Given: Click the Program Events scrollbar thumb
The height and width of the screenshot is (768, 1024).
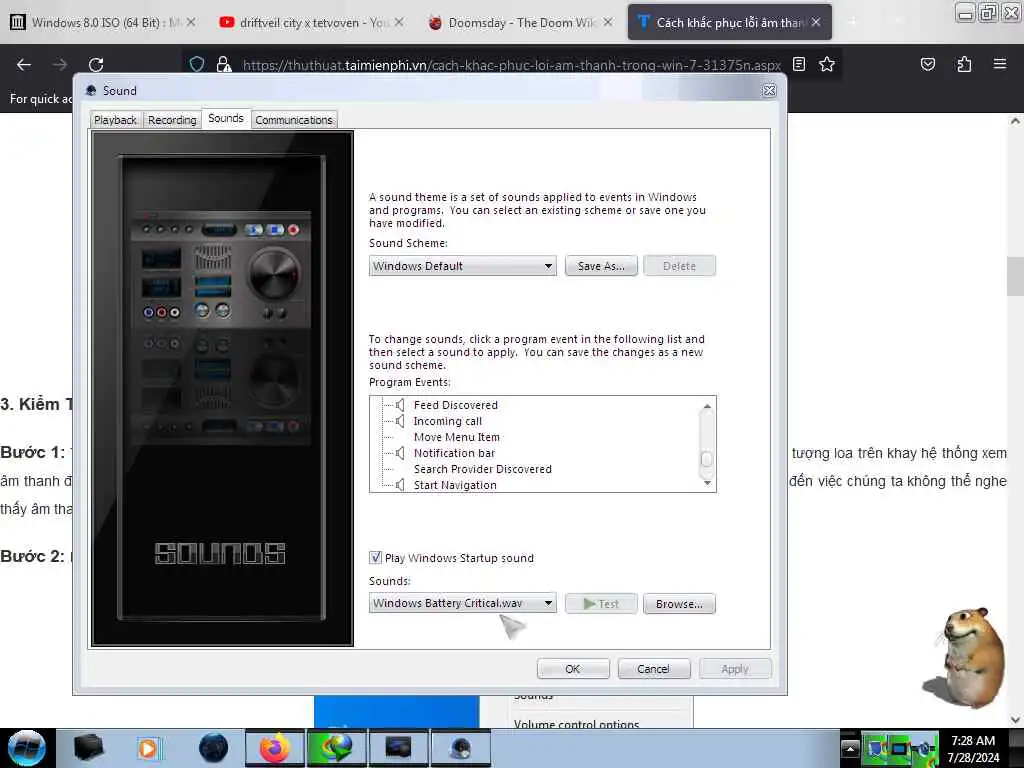Looking at the screenshot, I should [707, 458].
